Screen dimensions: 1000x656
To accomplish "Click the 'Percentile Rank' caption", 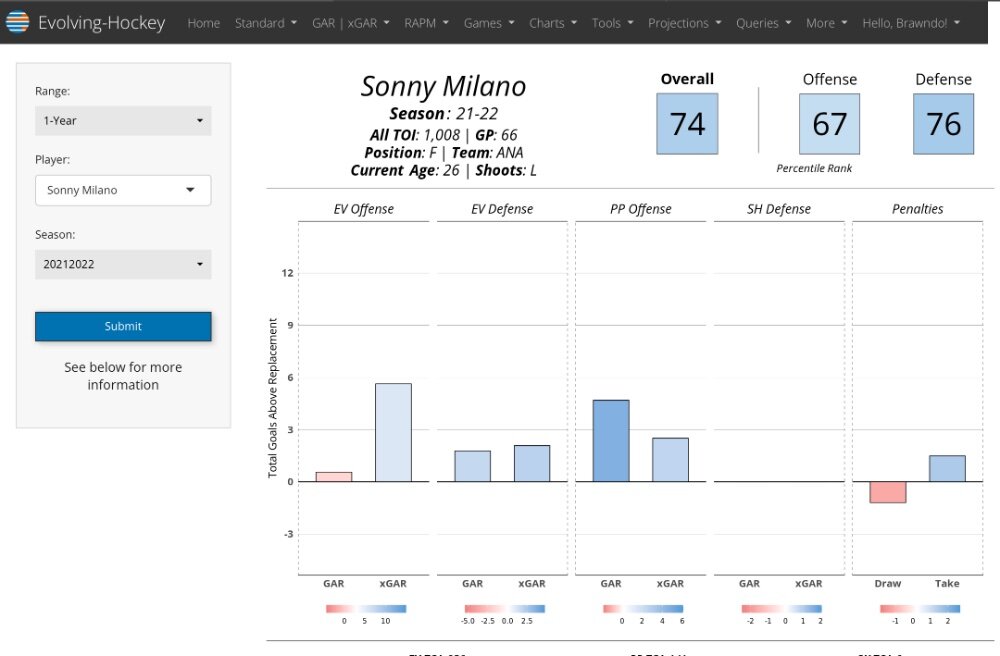I will pos(814,168).
